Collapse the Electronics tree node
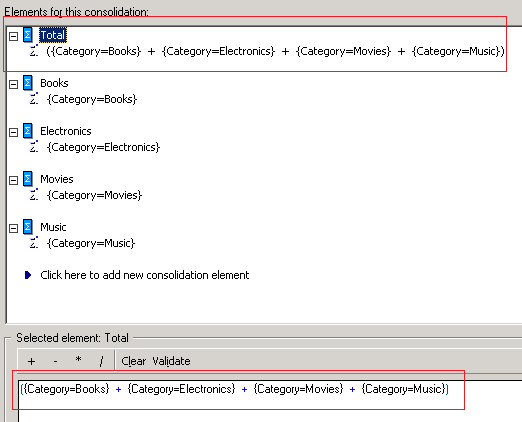The image size is (522, 422). pyautogui.click(x=13, y=132)
